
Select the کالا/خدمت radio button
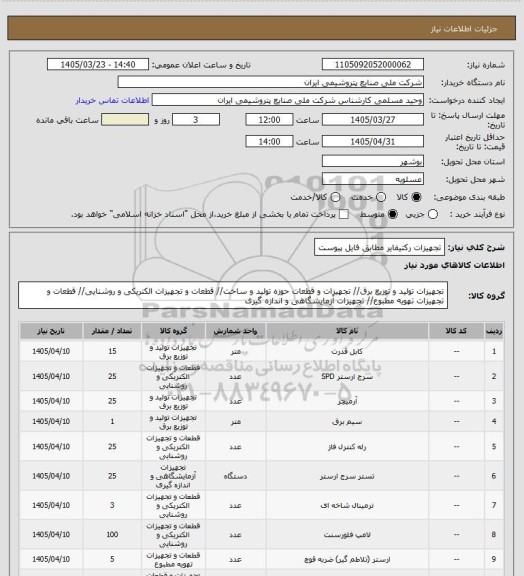click(x=335, y=197)
